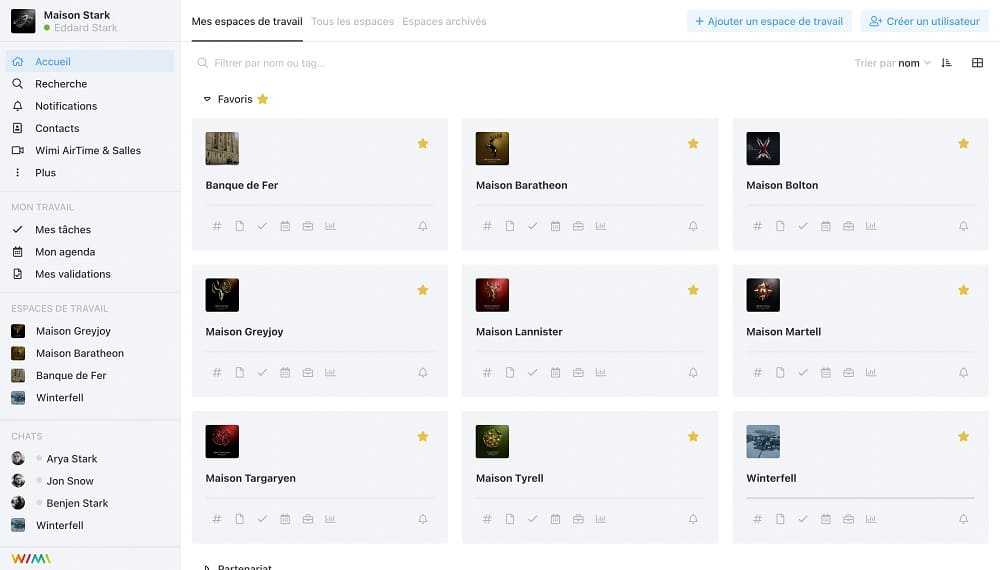1000x570 pixels.
Task: Open the documents icon on Maison Bolton card
Action: [x=780, y=226]
